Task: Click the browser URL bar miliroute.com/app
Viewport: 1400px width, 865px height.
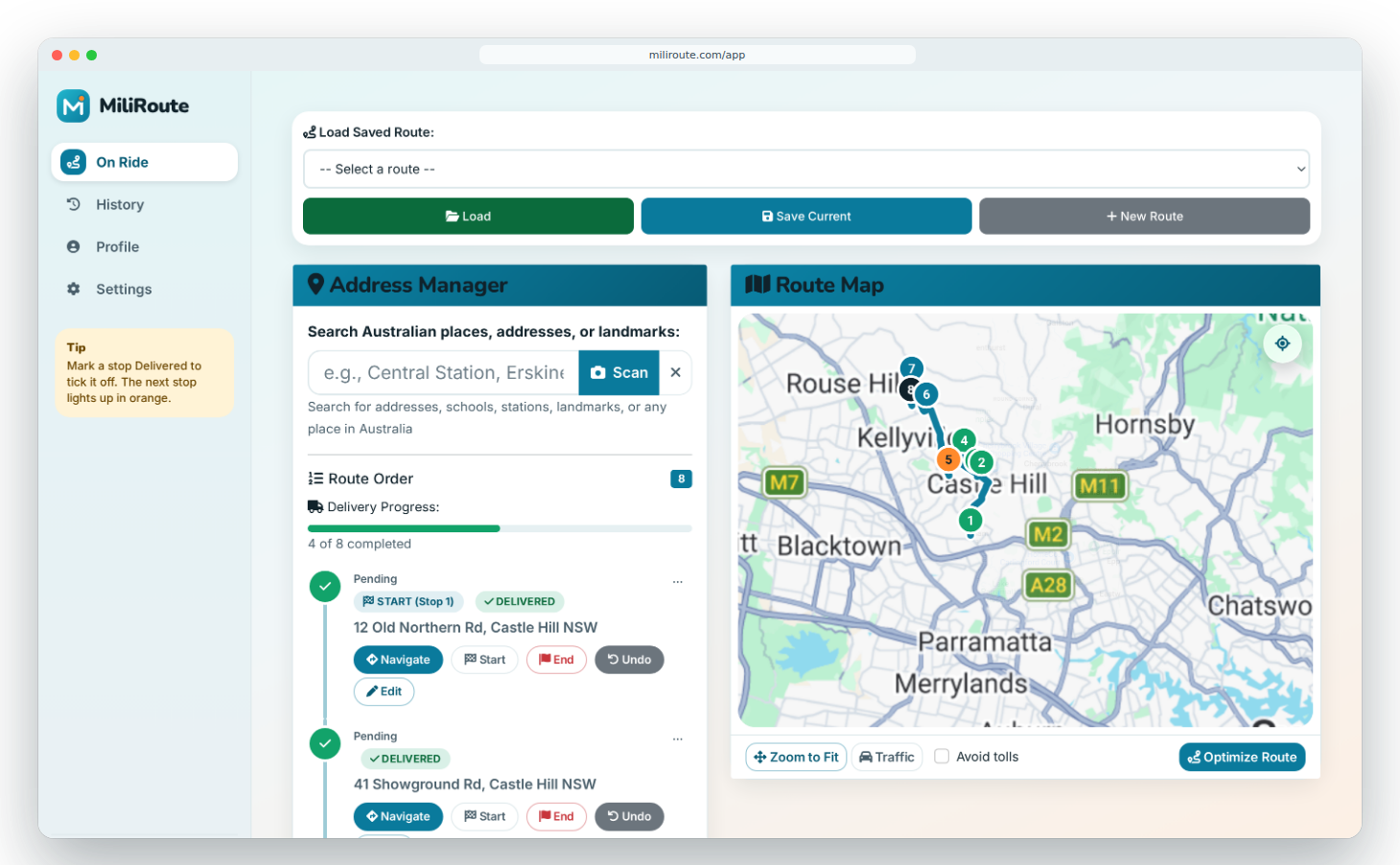Action: pyautogui.click(x=697, y=55)
